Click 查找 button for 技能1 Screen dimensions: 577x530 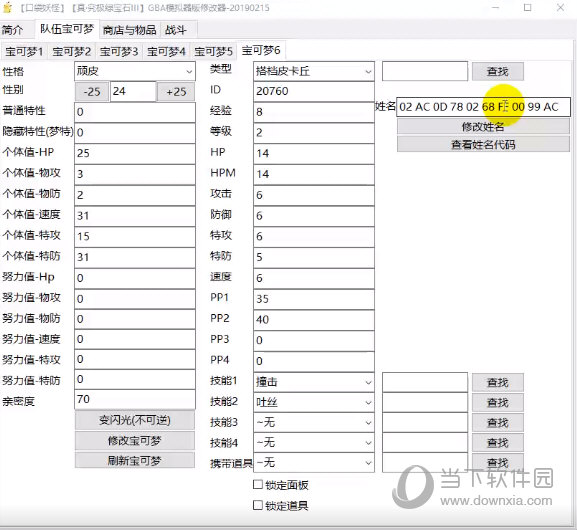pos(498,383)
